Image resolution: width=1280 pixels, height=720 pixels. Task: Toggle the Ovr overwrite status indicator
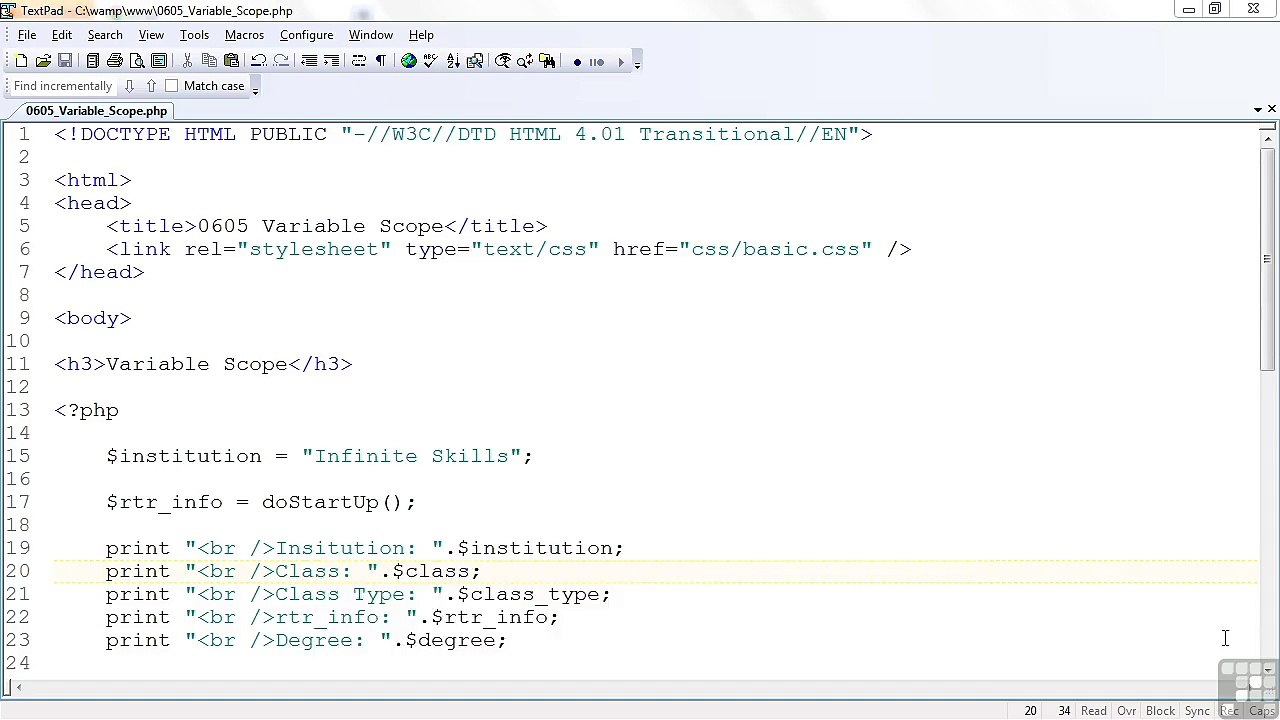click(1127, 711)
